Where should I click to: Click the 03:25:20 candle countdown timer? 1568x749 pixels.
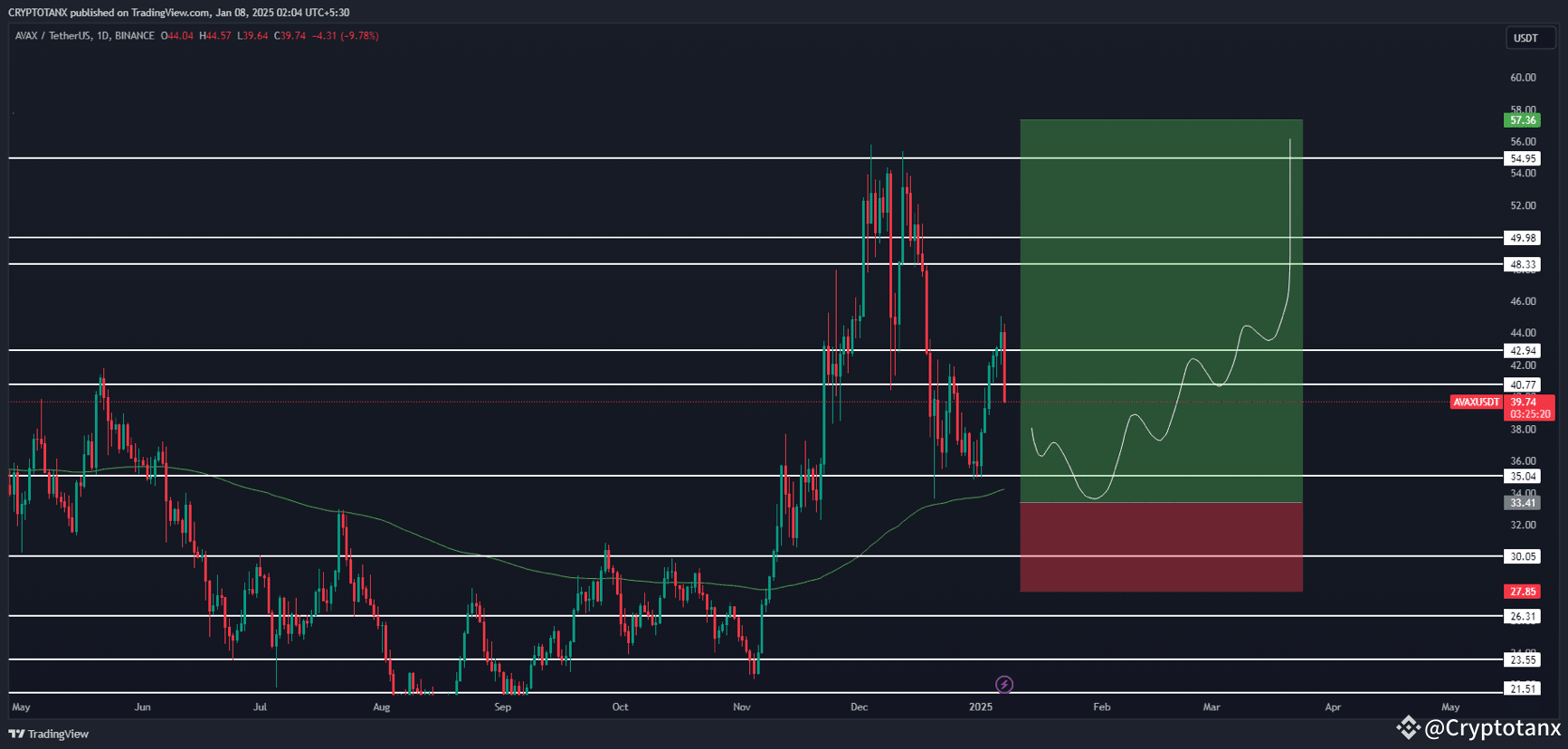[x=1530, y=414]
